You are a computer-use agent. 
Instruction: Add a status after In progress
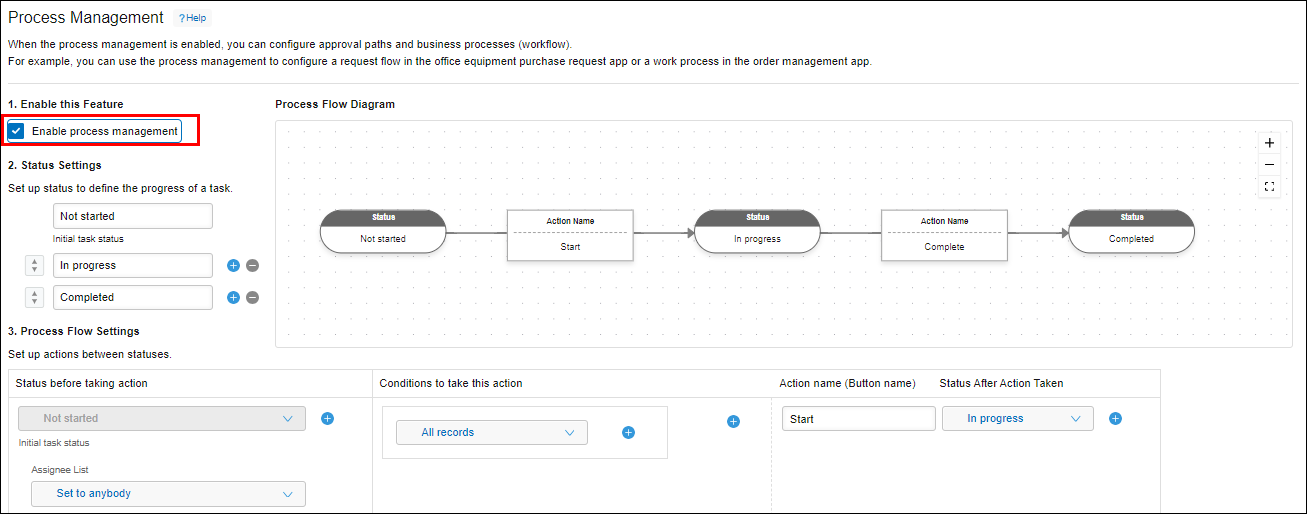(234, 266)
